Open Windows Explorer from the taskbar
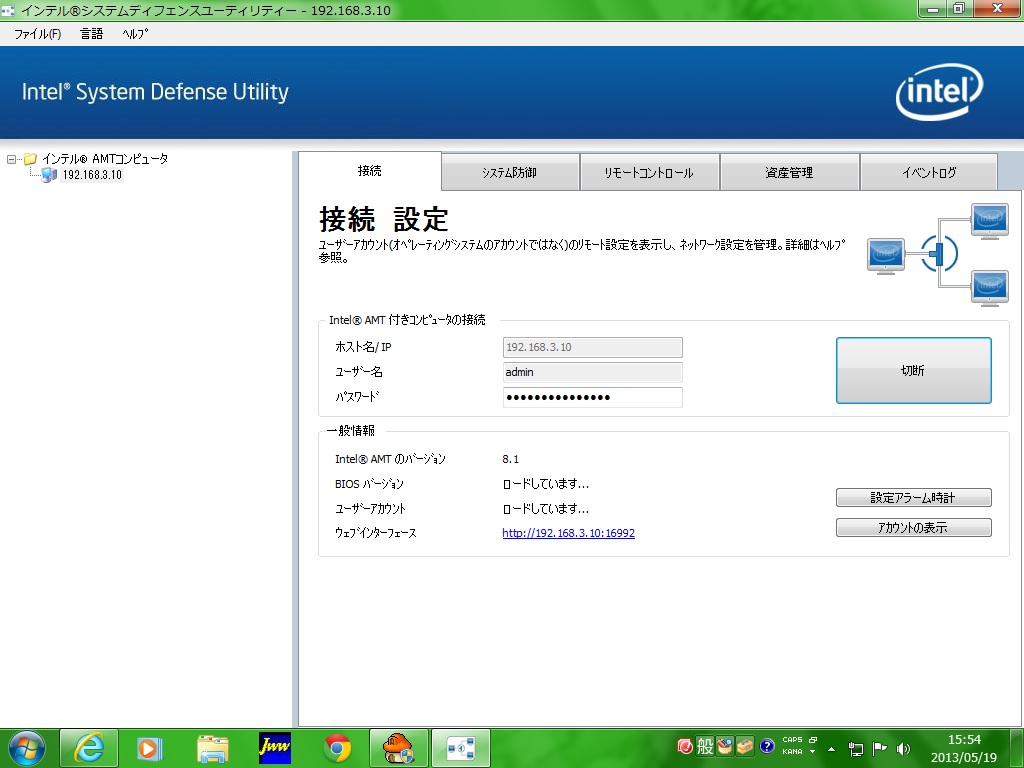This screenshot has width=1024, height=768. [212, 748]
